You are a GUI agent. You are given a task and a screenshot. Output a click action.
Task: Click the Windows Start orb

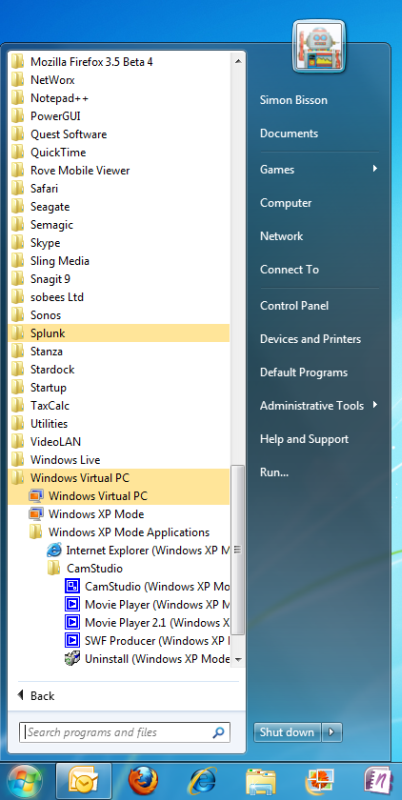pos(24,782)
